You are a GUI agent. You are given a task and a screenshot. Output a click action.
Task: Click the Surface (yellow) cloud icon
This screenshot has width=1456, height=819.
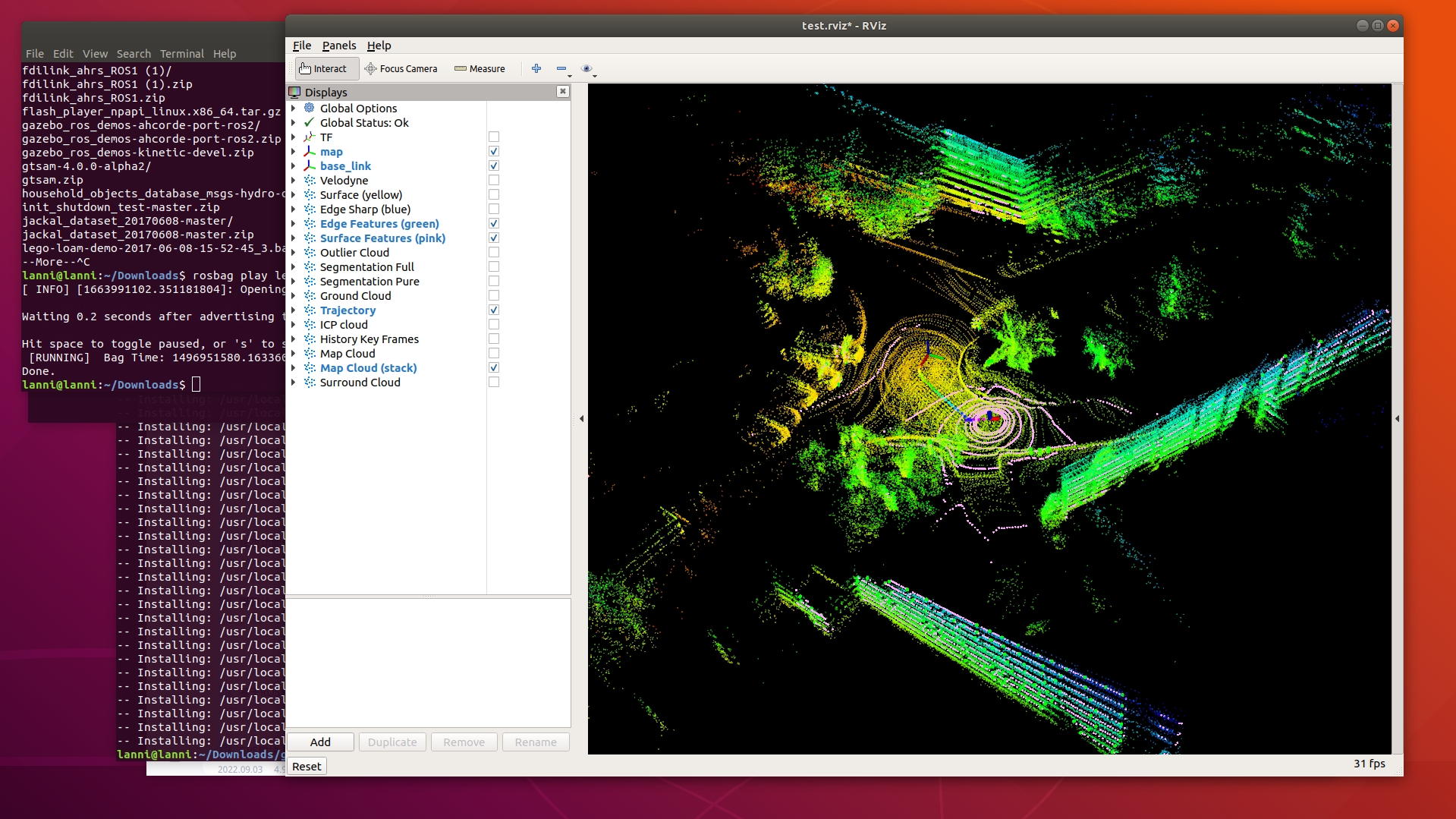310,194
